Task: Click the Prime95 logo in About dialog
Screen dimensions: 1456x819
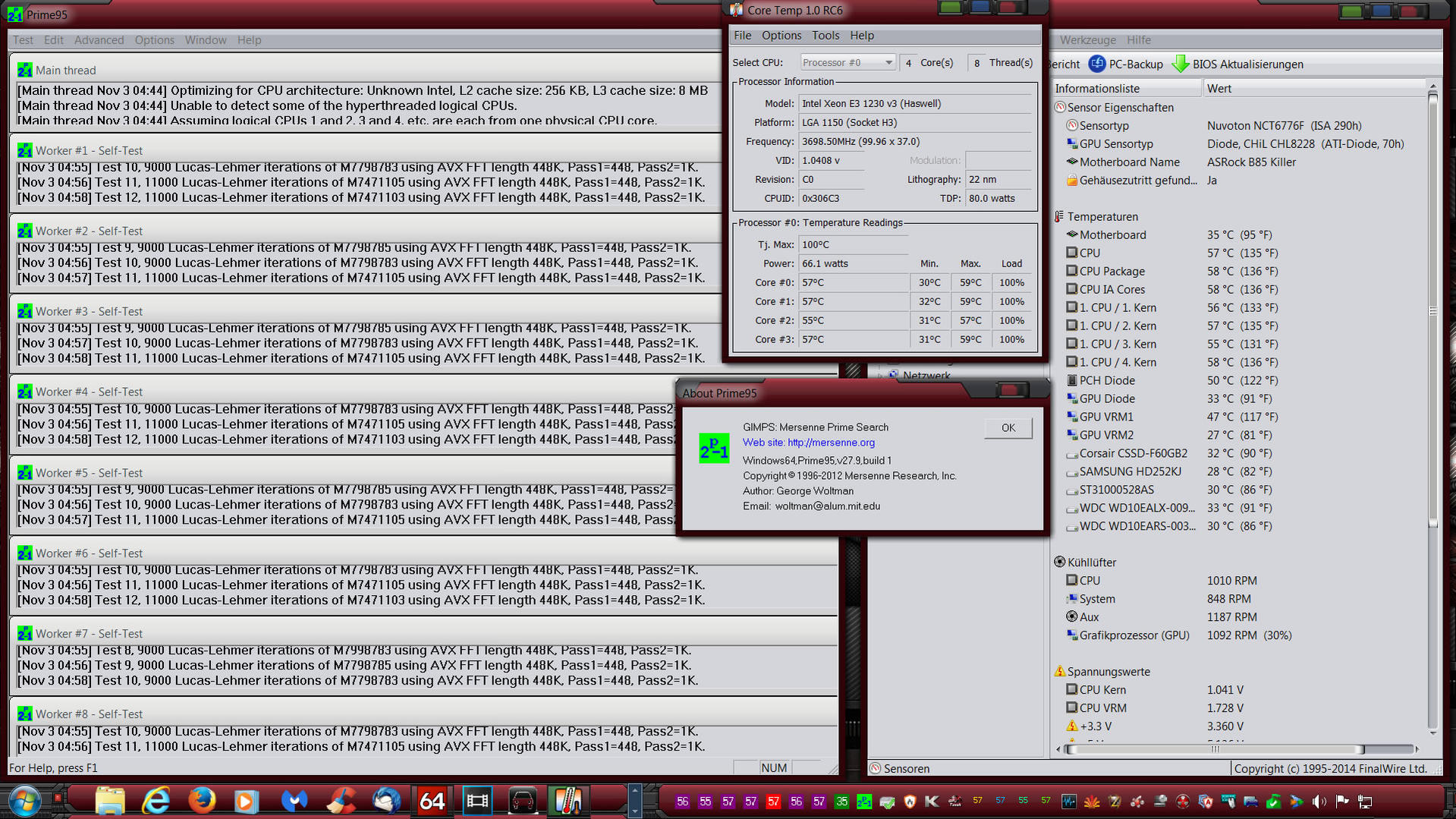Action: pyautogui.click(x=714, y=449)
